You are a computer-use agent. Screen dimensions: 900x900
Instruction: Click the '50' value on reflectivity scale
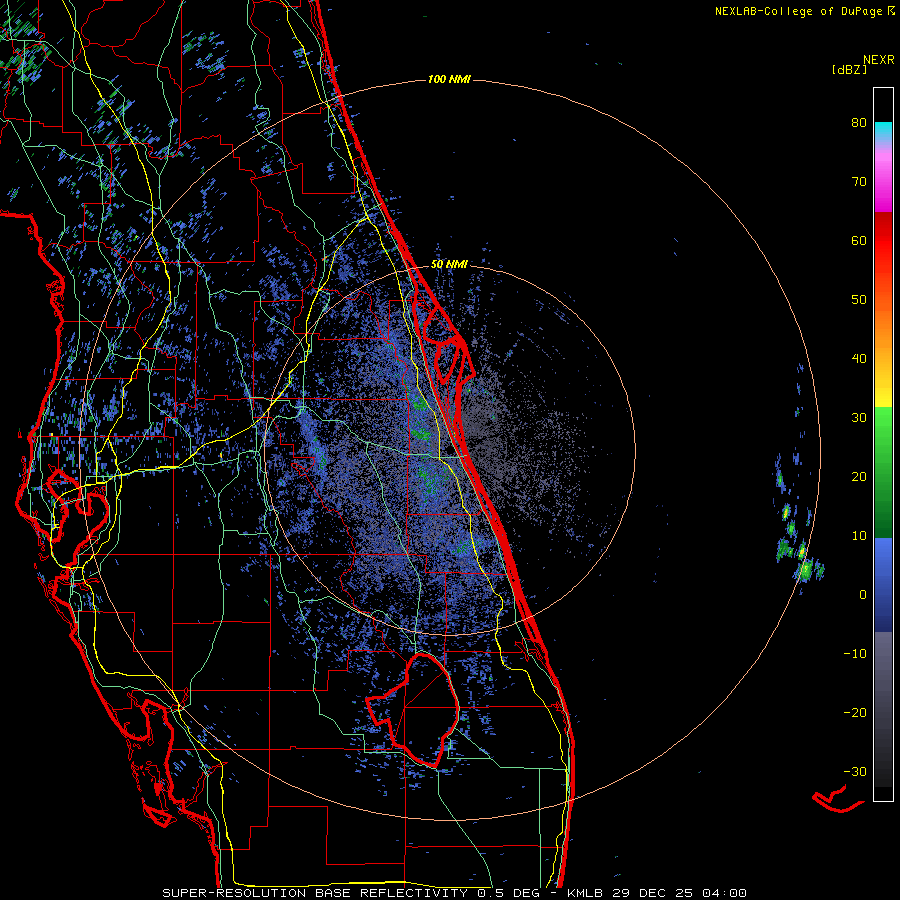(859, 300)
